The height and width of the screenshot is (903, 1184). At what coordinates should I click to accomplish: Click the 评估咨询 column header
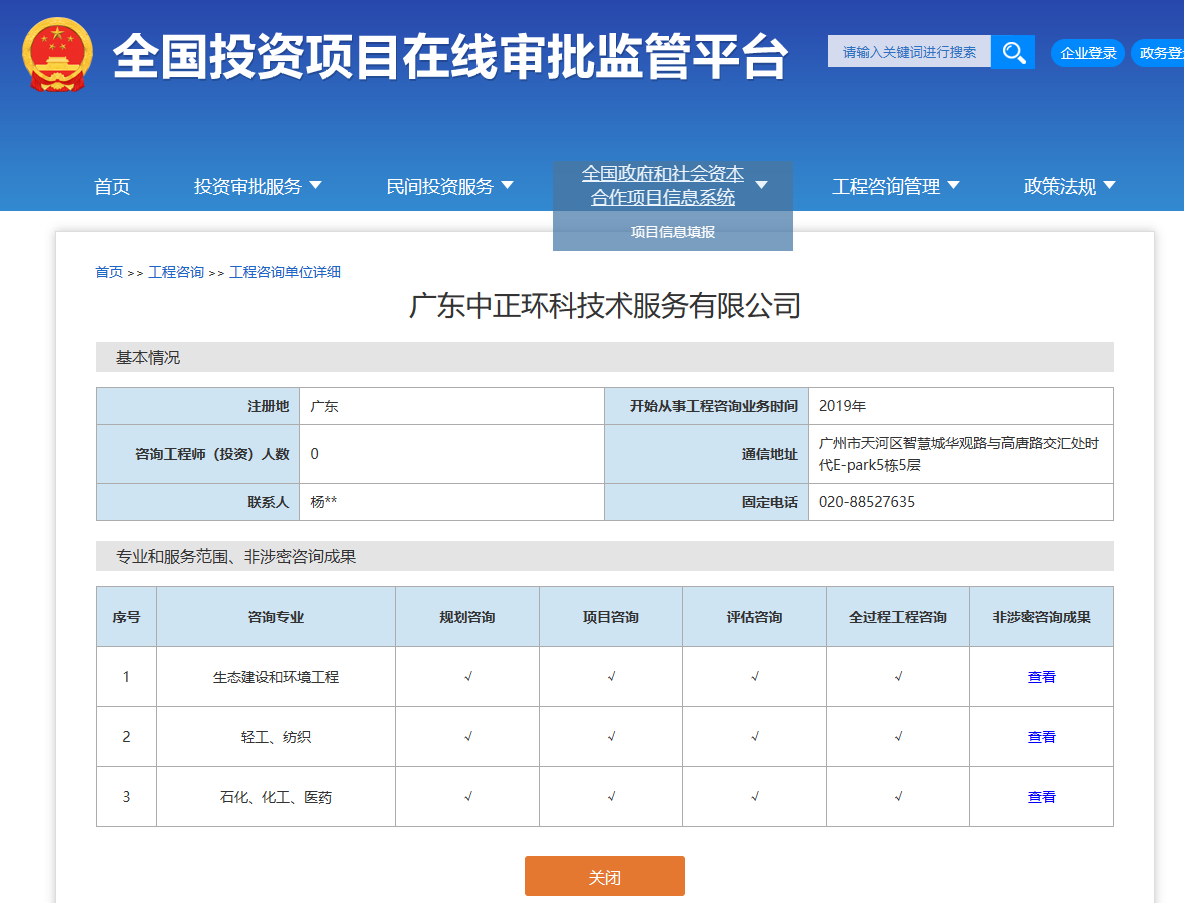point(754,617)
